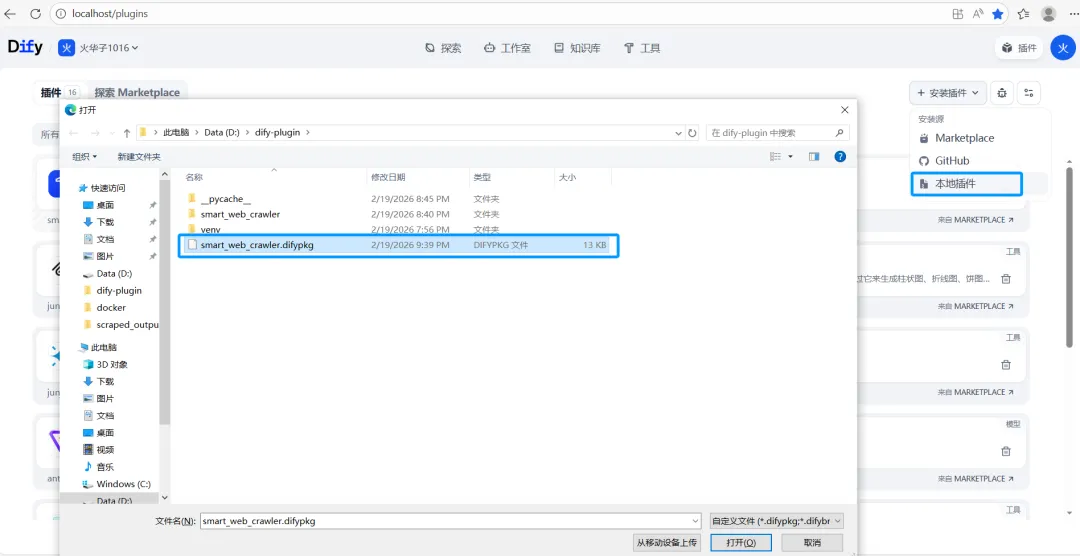Open Windows (C:) drive
The width and height of the screenshot is (1080, 556).
pyautogui.click(x=123, y=484)
